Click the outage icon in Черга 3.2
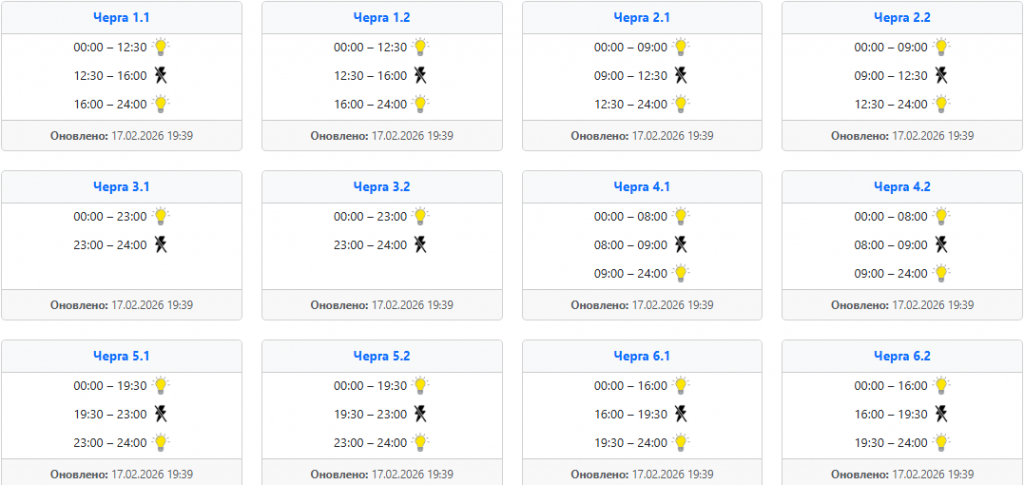The width and height of the screenshot is (1024, 485). pyautogui.click(x=421, y=244)
